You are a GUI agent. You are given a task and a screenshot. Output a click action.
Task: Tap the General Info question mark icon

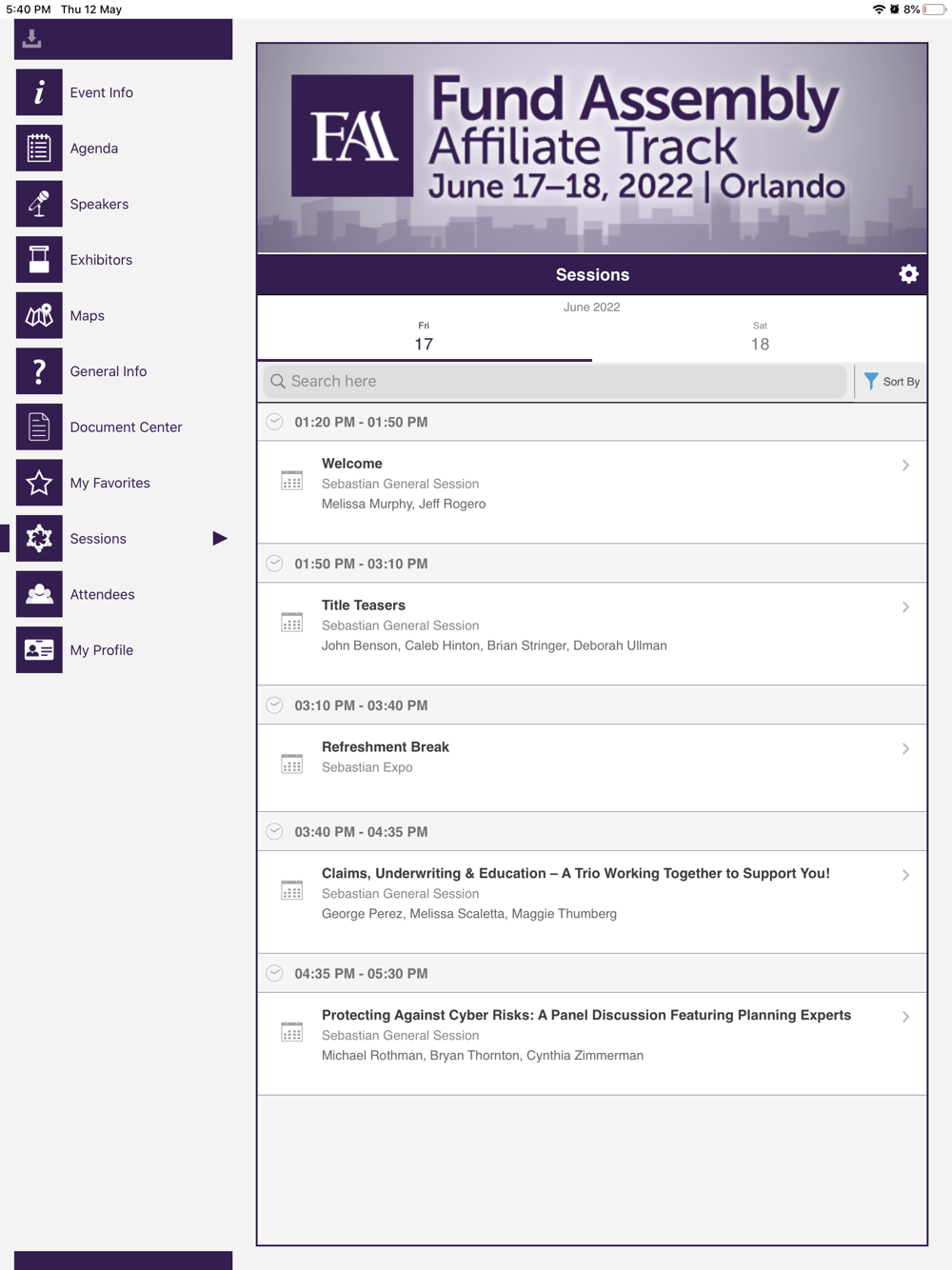[x=39, y=371]
